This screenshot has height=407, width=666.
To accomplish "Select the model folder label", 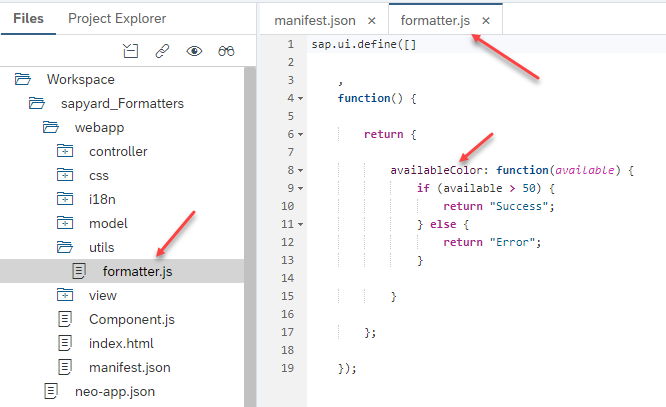I will click(x=108, y=223).
